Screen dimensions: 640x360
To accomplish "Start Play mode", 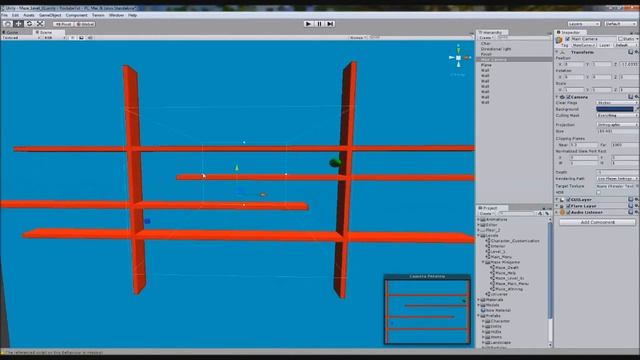I will coord(309,24).
